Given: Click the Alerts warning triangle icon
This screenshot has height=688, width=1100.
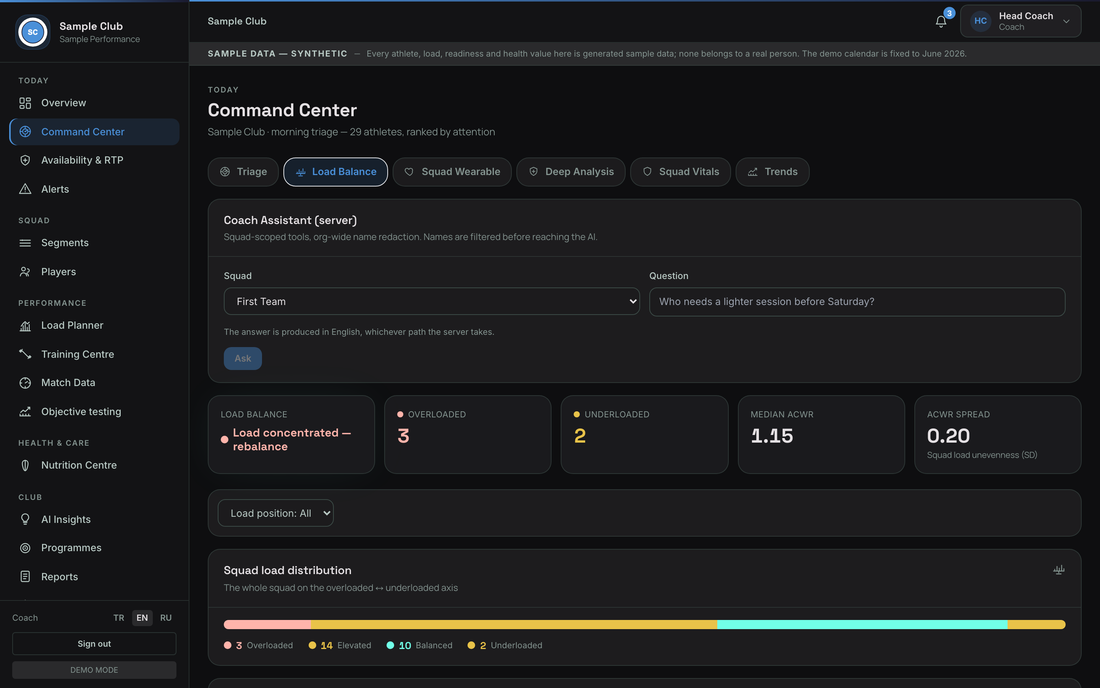Looking at the screenshot, I should click(x=25, y=189).
